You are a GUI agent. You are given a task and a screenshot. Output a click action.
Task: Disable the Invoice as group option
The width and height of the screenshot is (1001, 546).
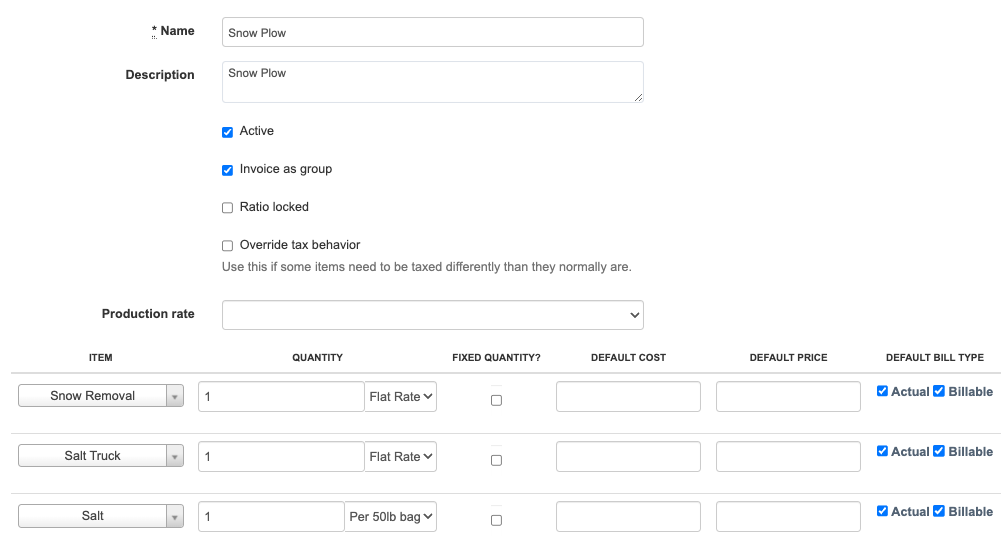228,170
